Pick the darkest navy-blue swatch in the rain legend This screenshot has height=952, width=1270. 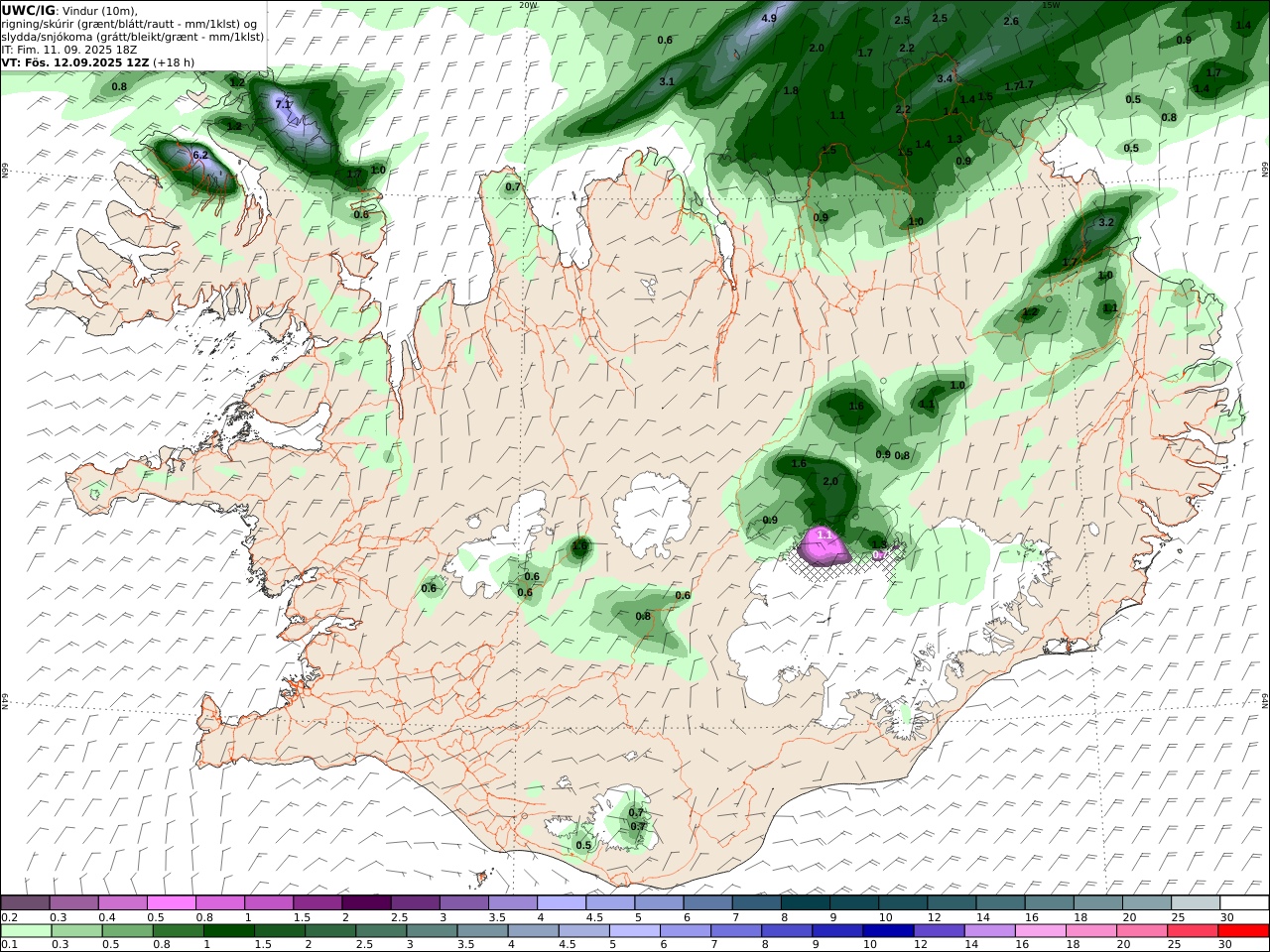pos(886,931)
